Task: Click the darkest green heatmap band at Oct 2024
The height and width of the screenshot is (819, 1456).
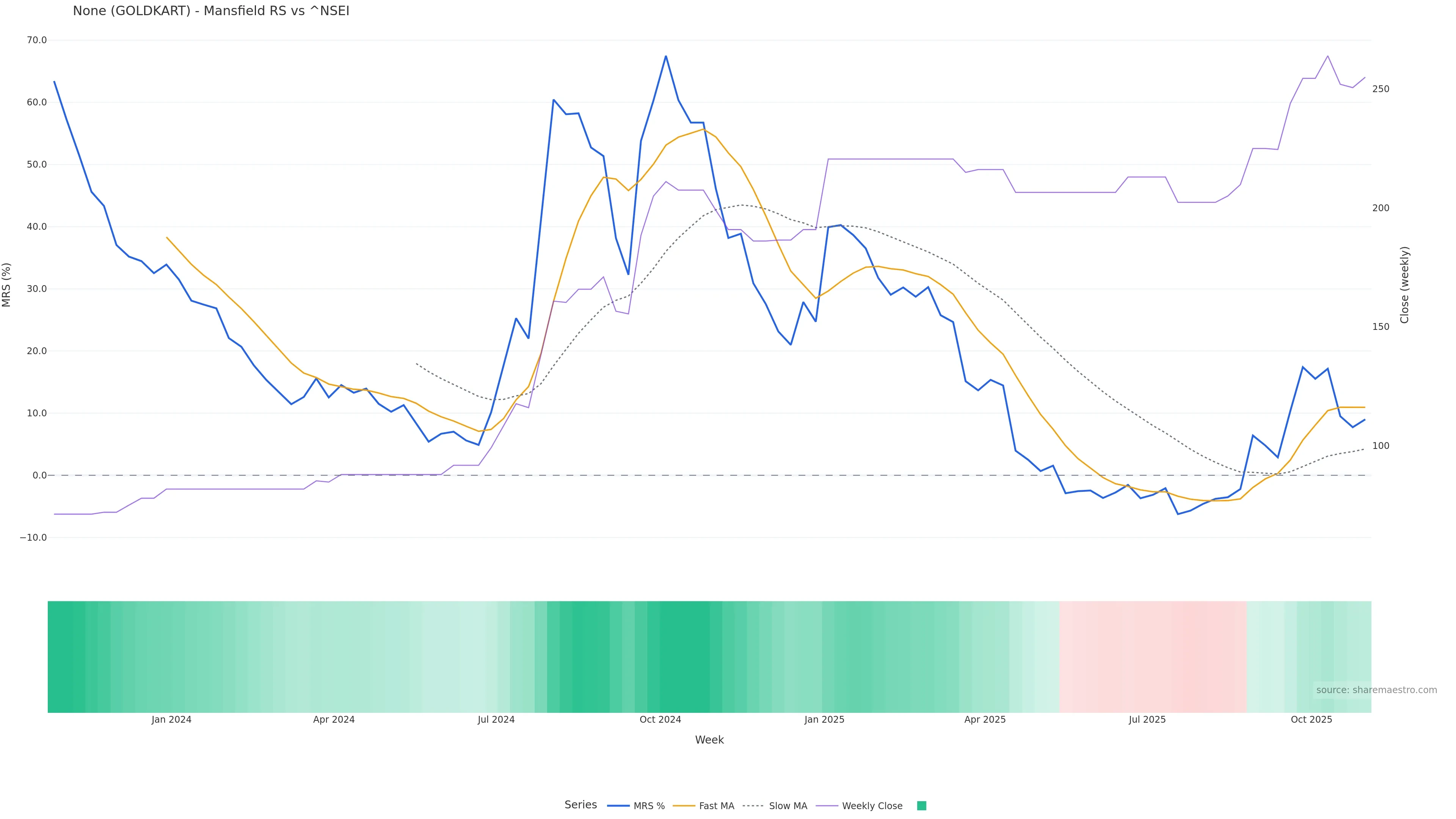Action: (x=684, y=656)
